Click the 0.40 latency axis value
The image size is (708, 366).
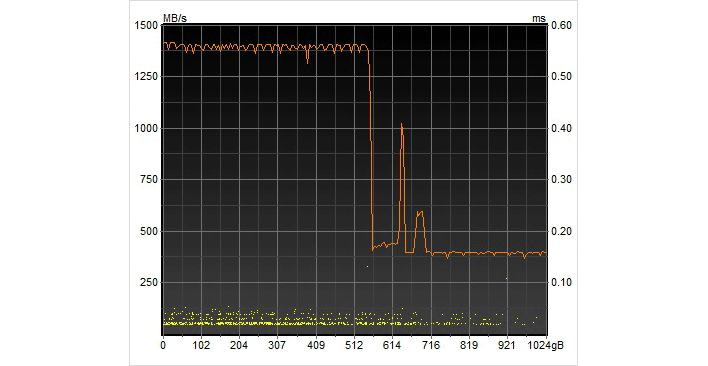click(561, 128)
